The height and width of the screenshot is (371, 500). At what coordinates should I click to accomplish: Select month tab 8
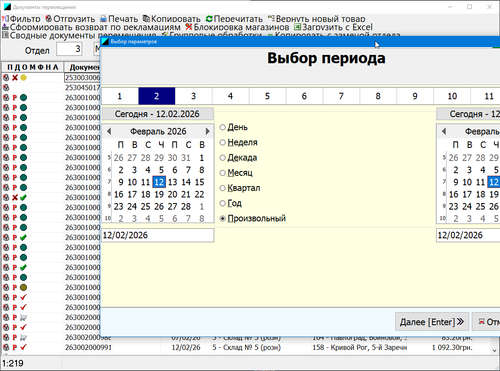point(378,96)
